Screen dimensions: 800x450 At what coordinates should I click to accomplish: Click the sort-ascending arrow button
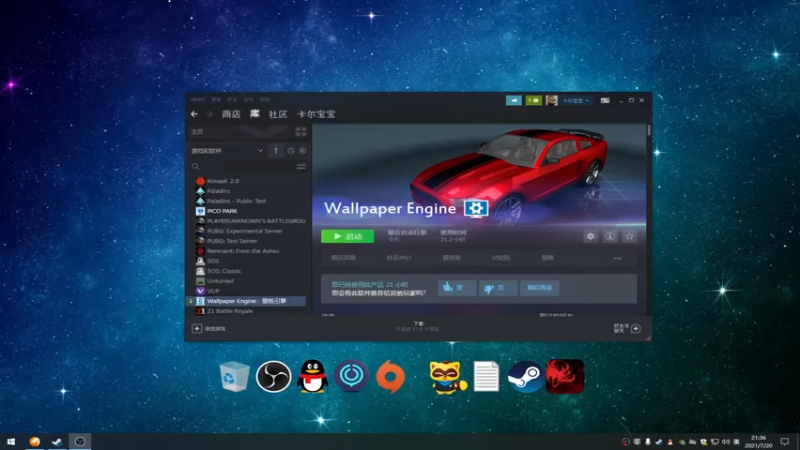click(276, 151)
